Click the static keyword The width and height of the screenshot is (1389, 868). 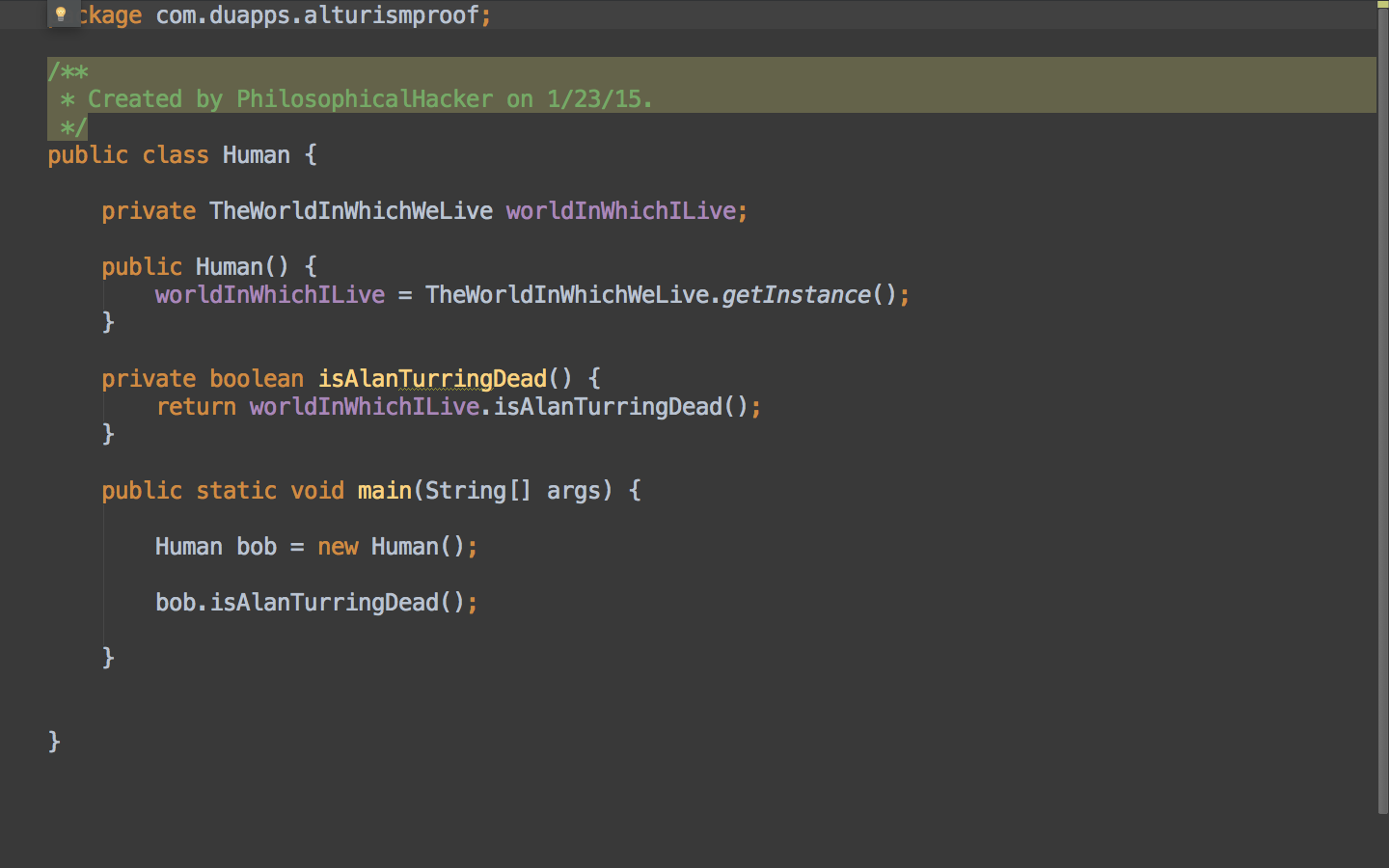(236, 491)
